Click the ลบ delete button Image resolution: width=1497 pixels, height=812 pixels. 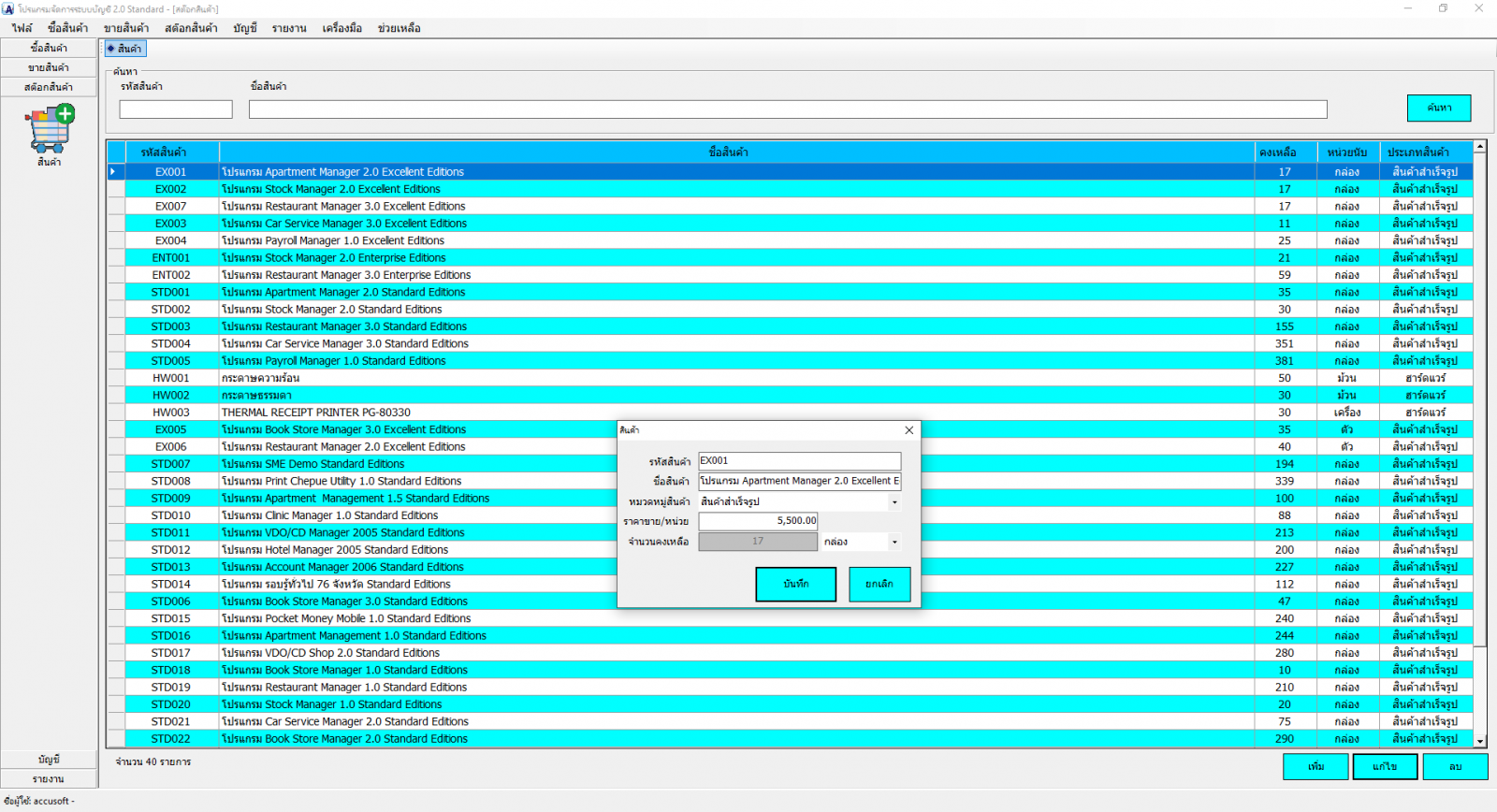click(x=1454, y=766)
